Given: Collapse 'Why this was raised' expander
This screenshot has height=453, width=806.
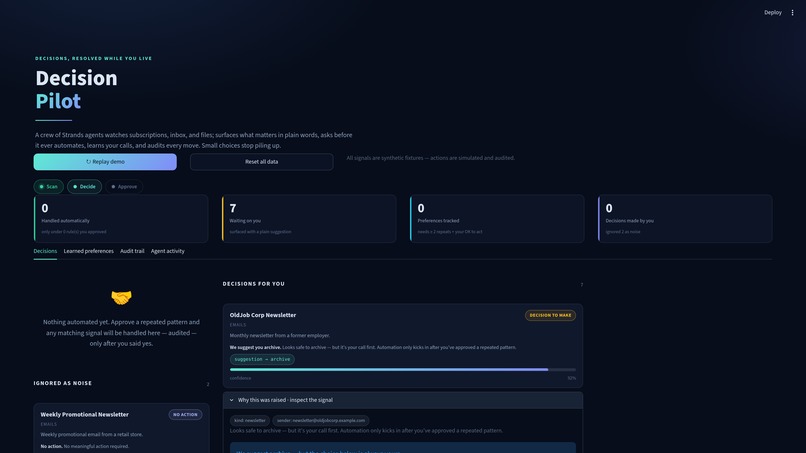Looking at the screenshot, I should (402, 400).
